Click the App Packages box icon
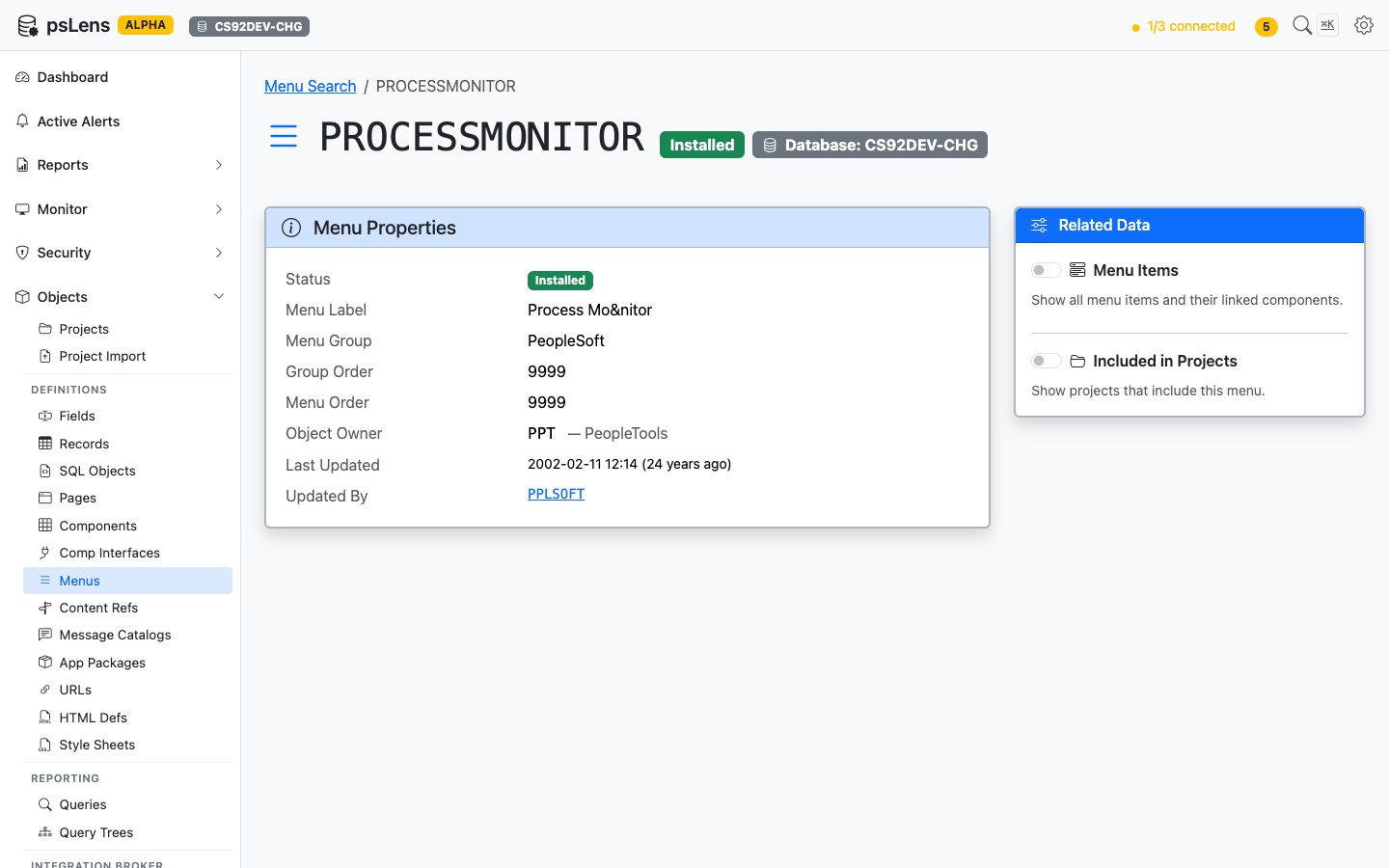Viewport: 1389px width, 868px height. [x=44, y=663]
